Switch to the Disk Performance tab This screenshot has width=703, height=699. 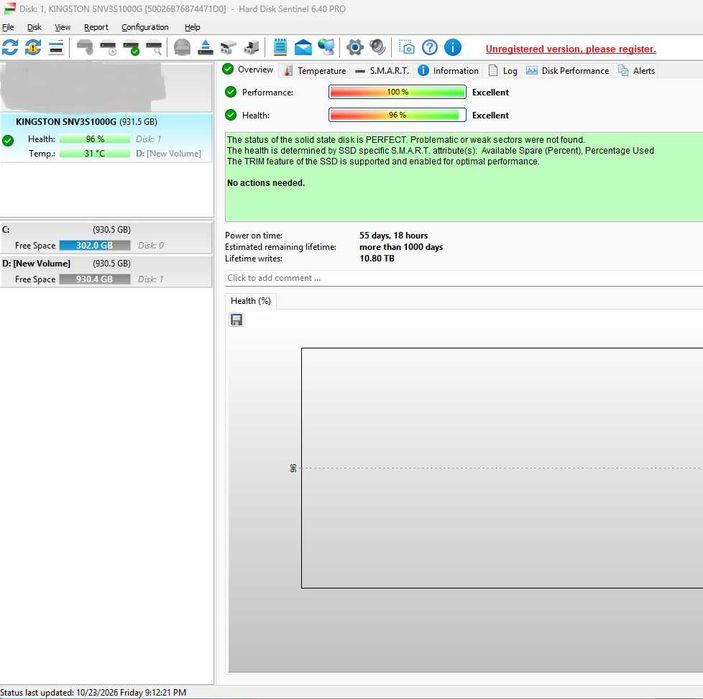568,71
